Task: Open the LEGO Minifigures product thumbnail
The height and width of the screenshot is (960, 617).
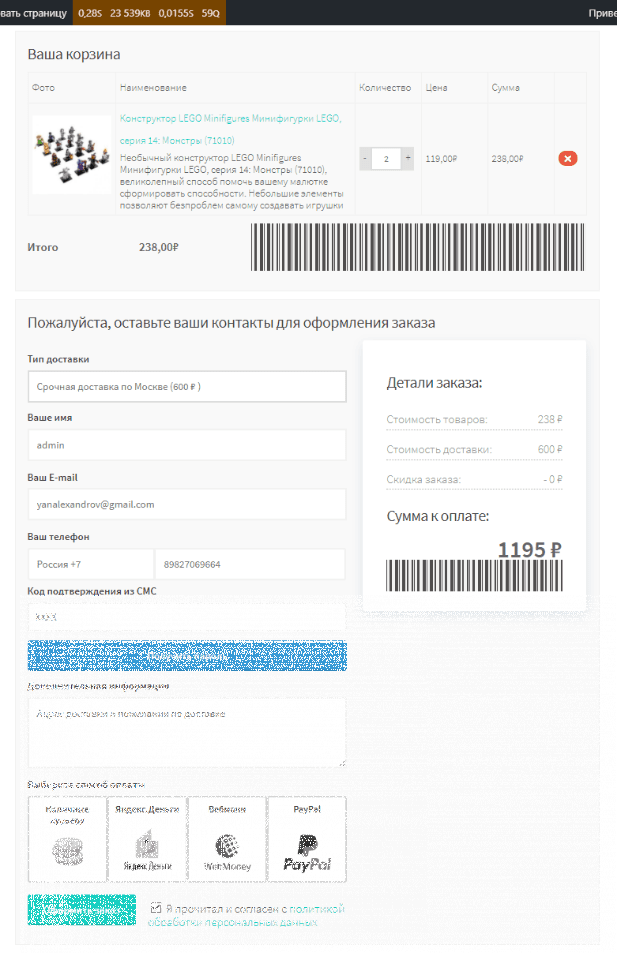Action: pyautogui.click(x=71, y=153)
